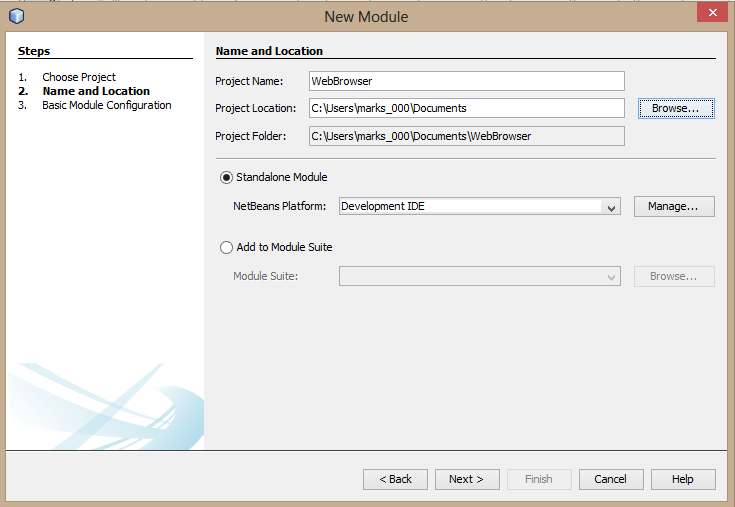Select the Choose Project step in Steps list

(79, 77)
